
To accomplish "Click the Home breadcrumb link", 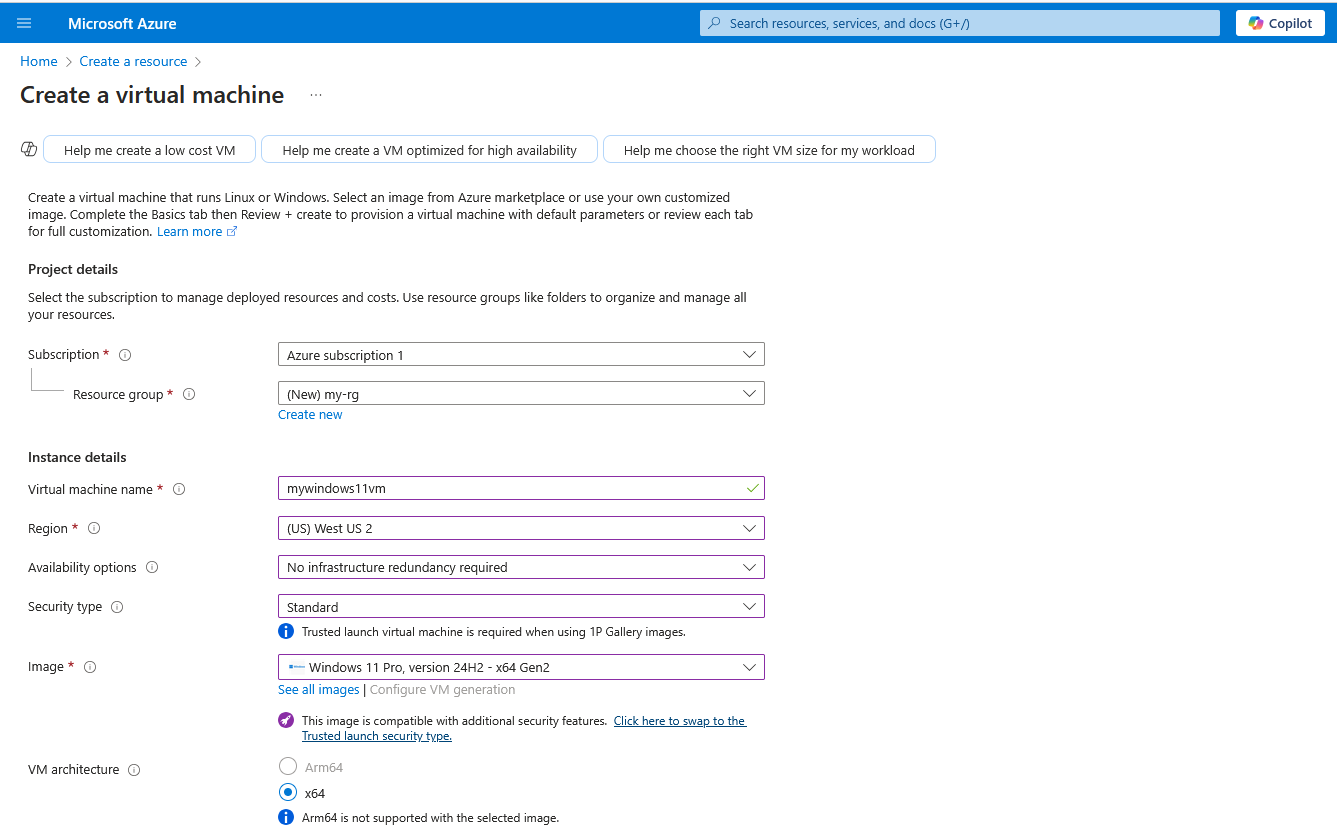I will (x=39, y=61).
